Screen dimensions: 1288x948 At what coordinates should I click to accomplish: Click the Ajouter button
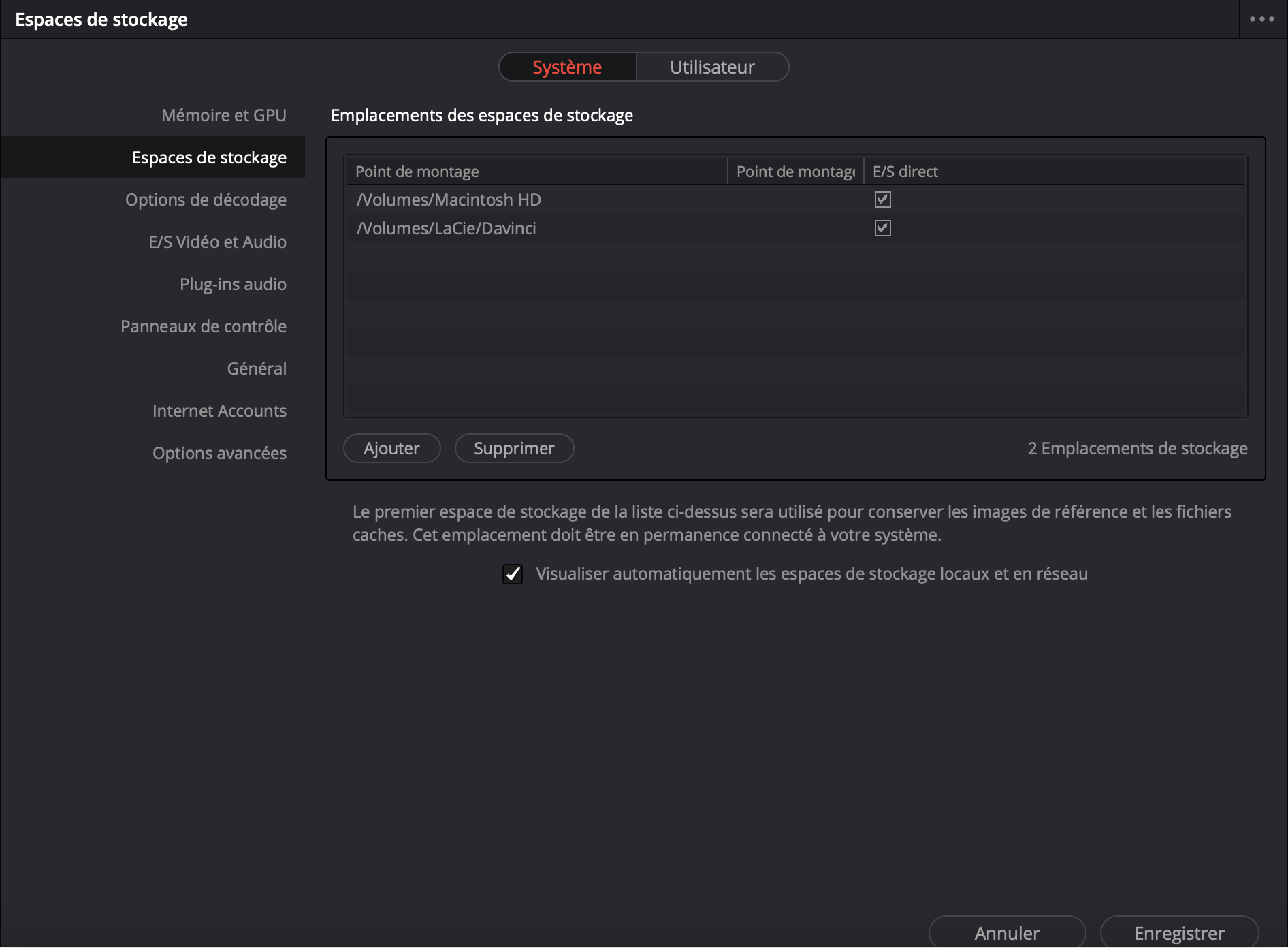point(391,449)
